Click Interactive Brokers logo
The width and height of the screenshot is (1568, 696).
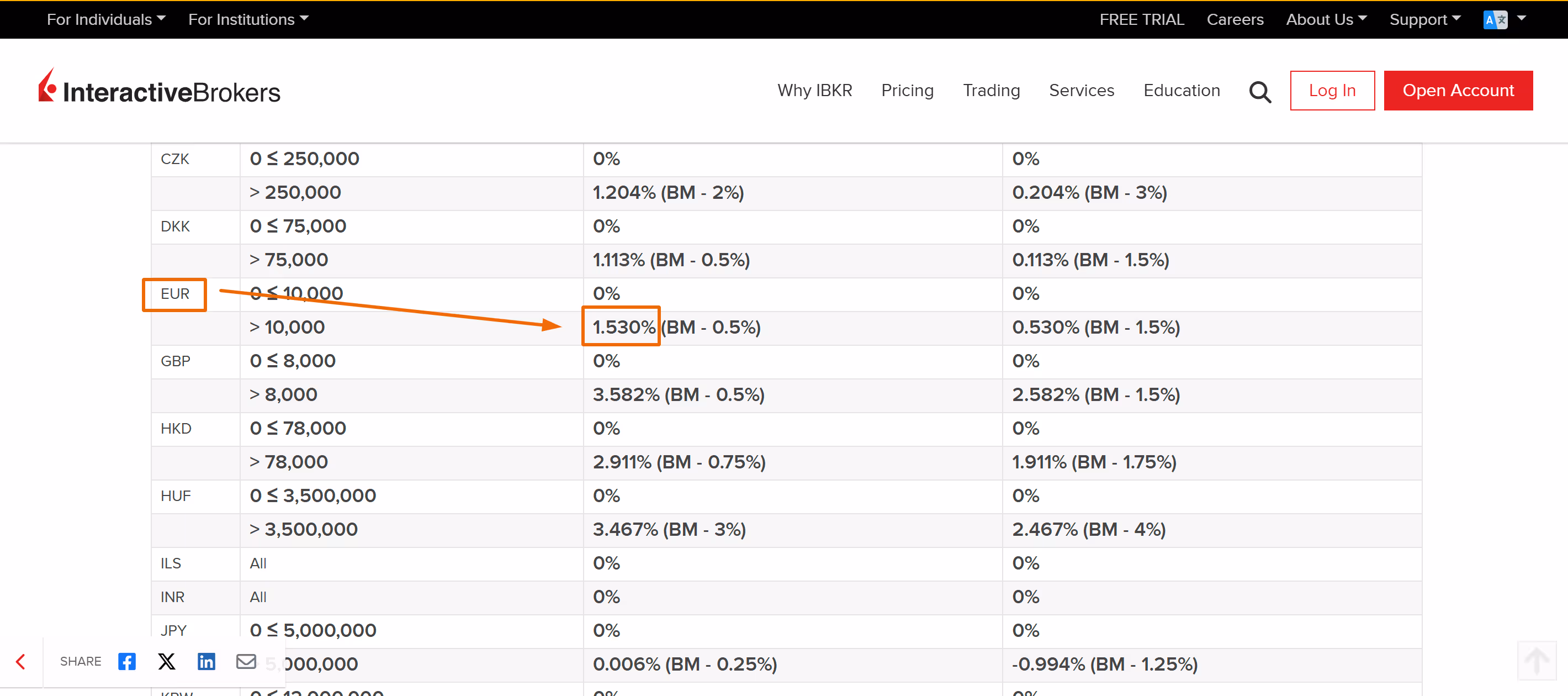(x=160, y=89)
